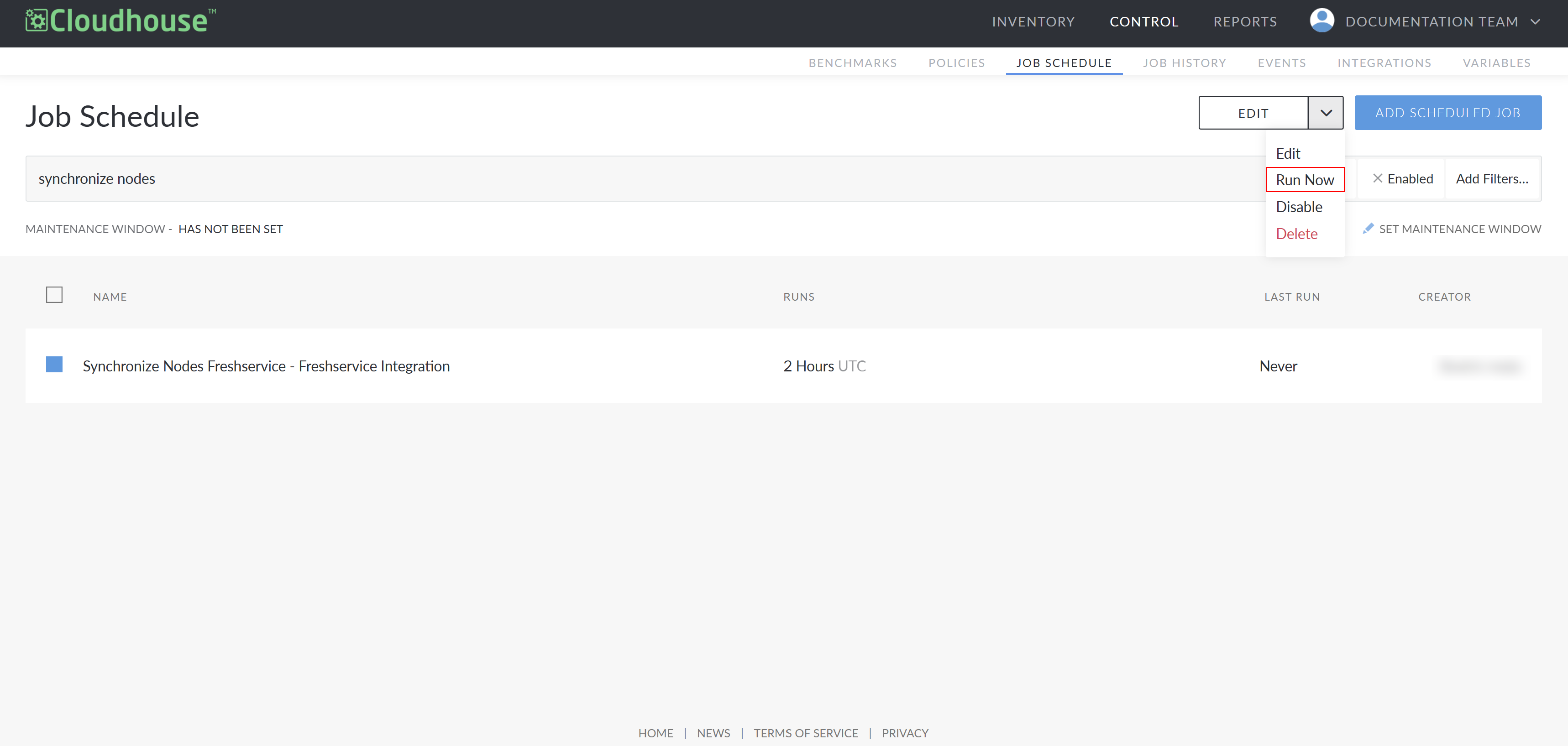The height and width of the screenshot is (746, 1568).
Task: Sort by the RUNS column header
Action: [x=799, y=296]
